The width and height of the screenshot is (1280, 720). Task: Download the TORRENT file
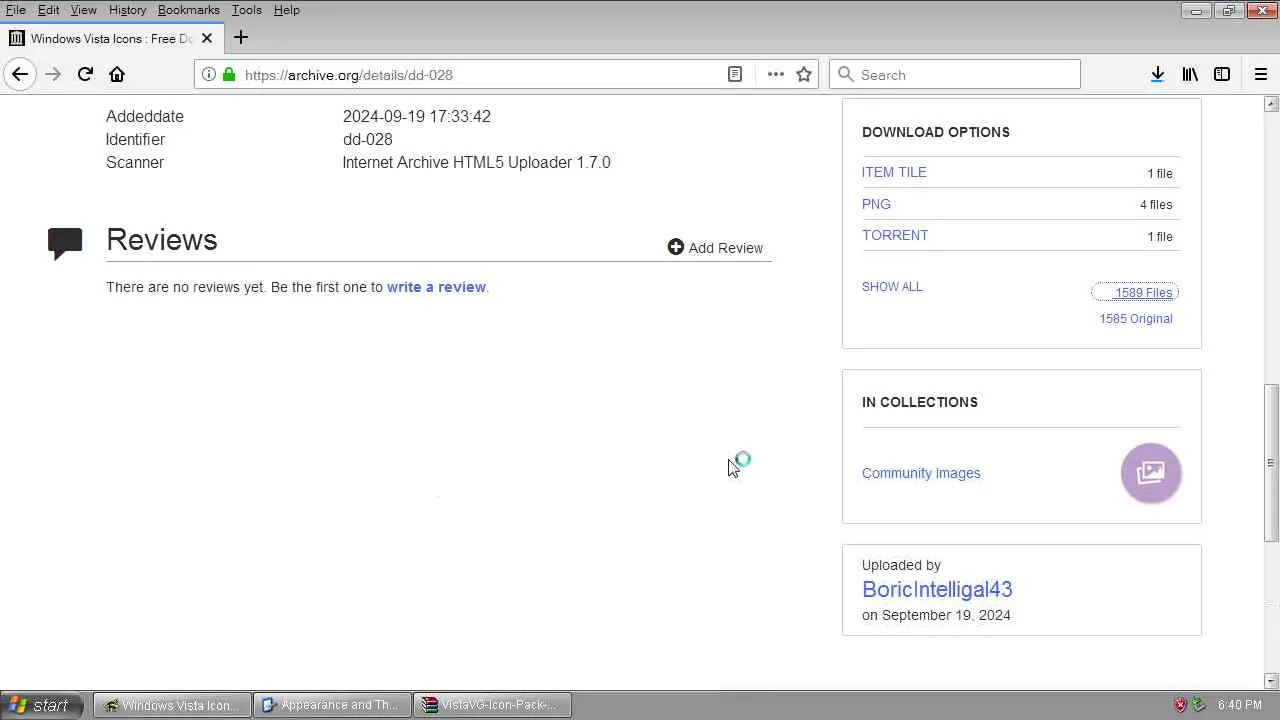tap(895, 235)
